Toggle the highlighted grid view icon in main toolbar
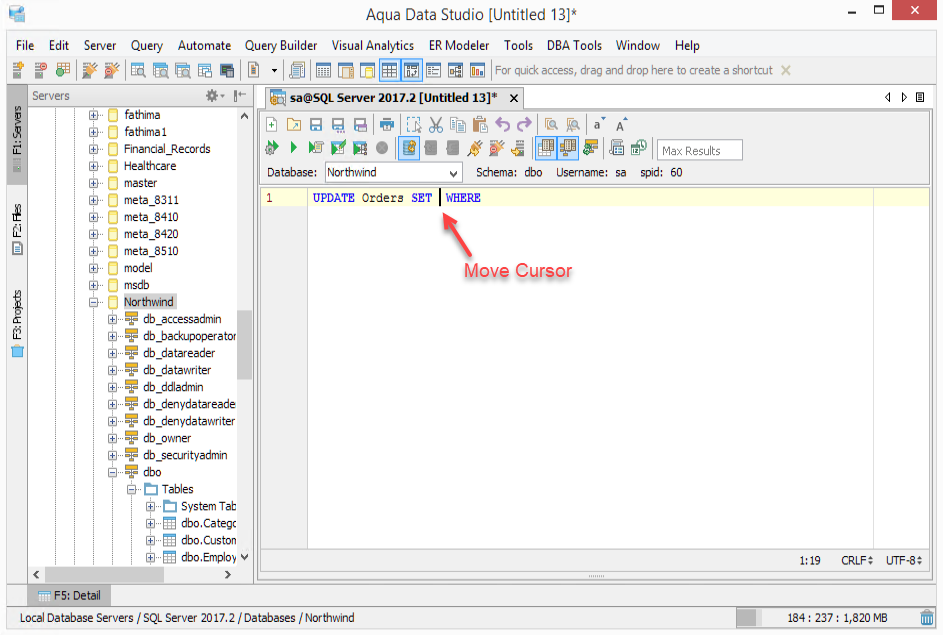 tap(390, 70)
